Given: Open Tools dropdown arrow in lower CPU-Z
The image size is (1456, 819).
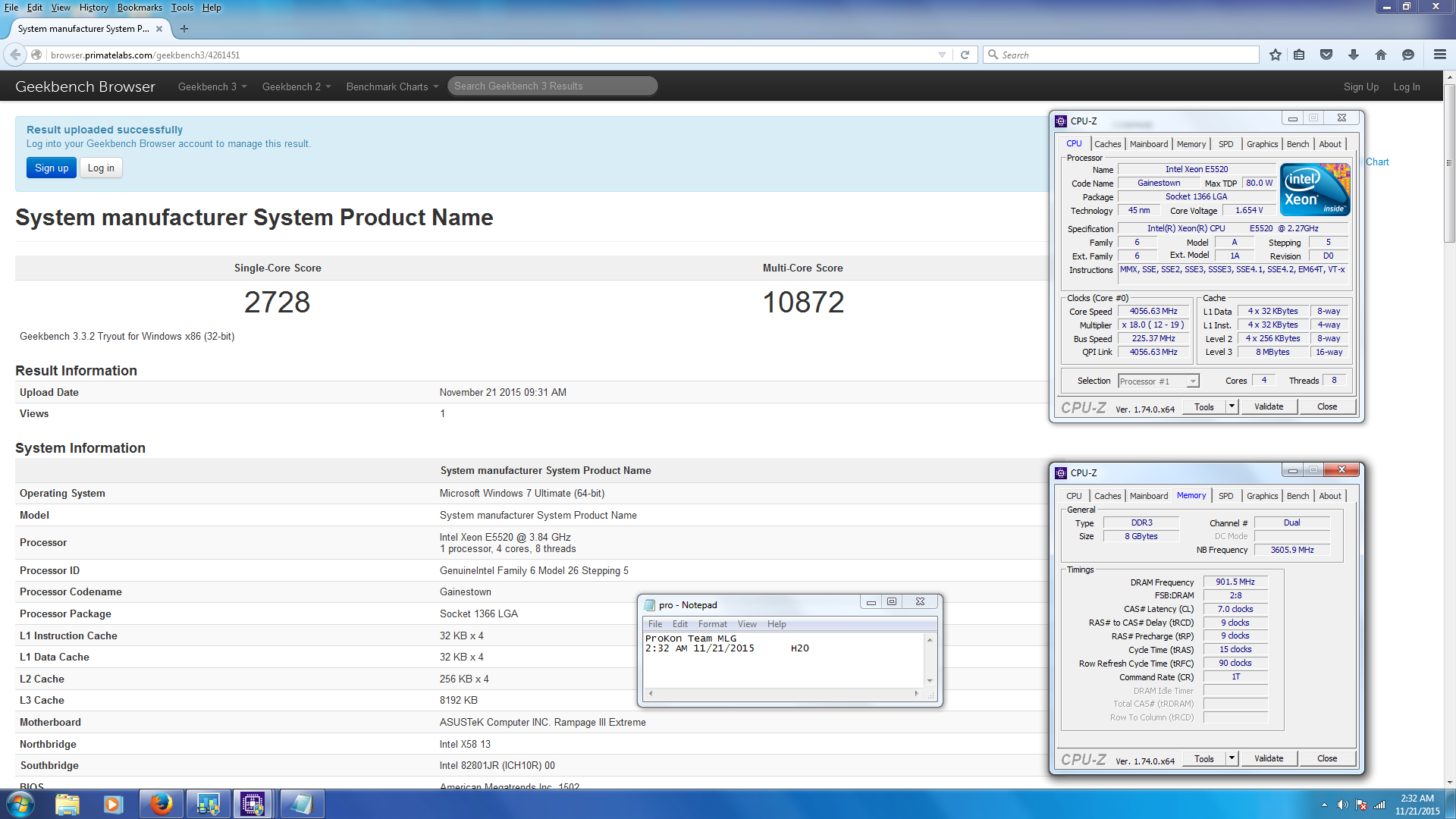Looking at the screenshot, I should 1232,758.
